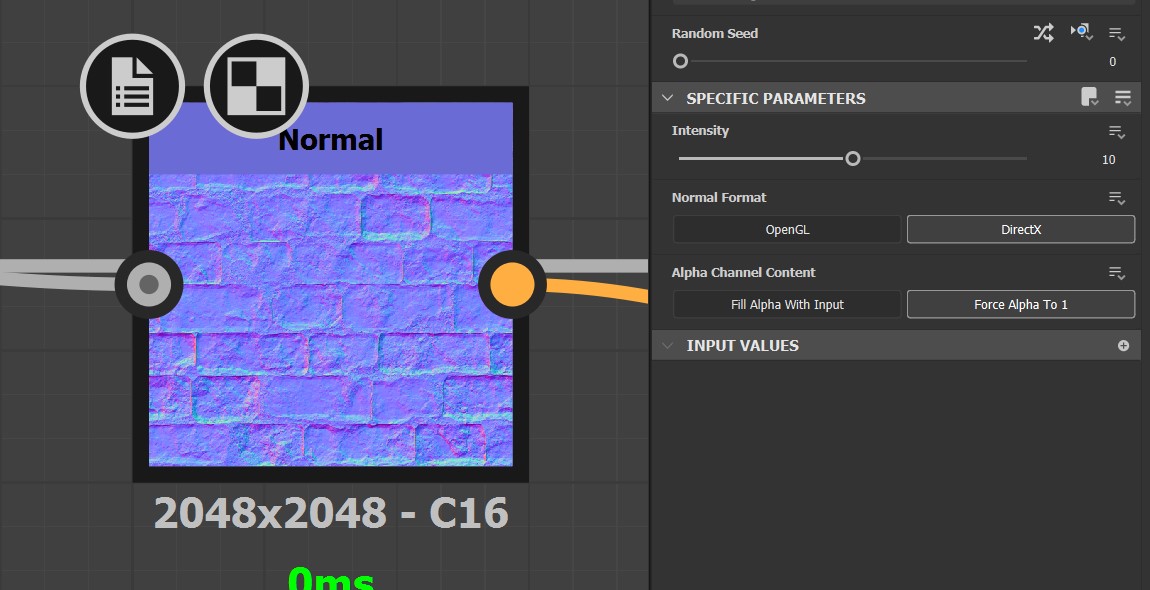
Task: Click the document icon above the Normal node
Action: [132, 86]
